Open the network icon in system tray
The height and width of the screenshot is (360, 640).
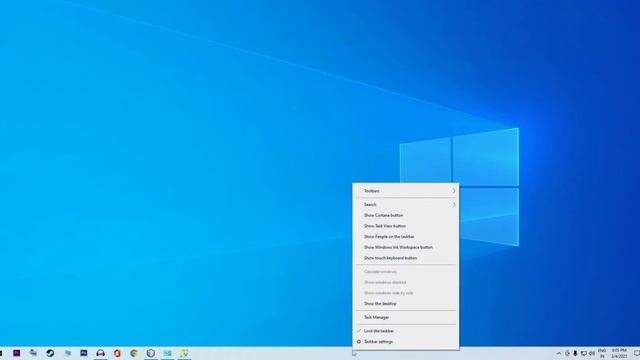(x=584, y=353)
